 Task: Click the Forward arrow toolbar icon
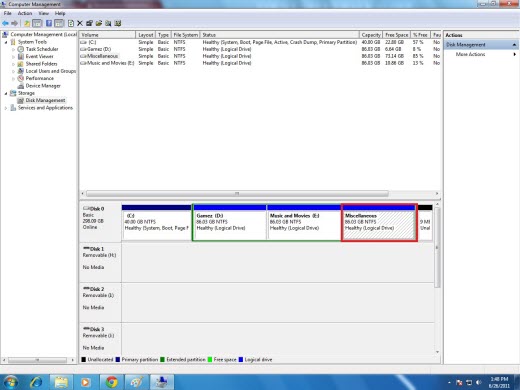click(x=14, y=23)
